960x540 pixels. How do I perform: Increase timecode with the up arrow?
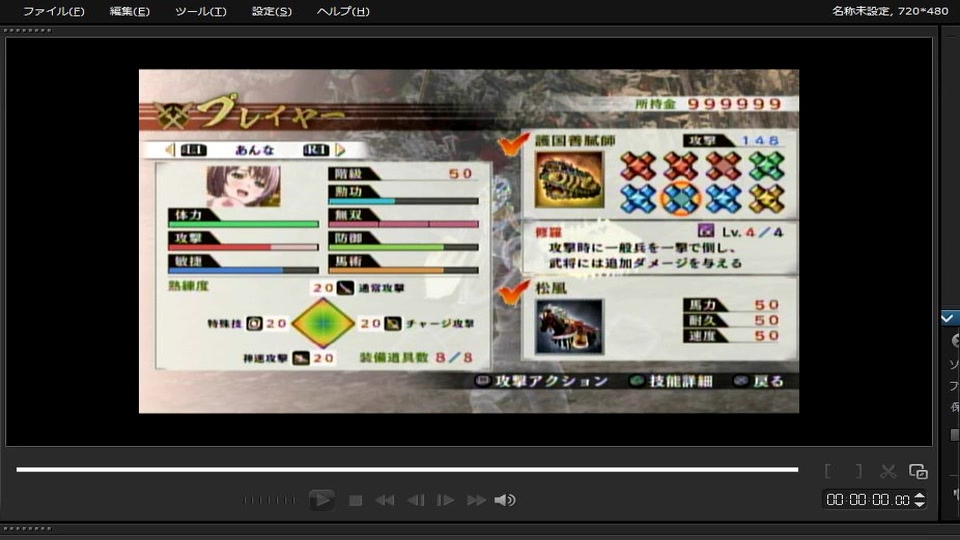919,495
